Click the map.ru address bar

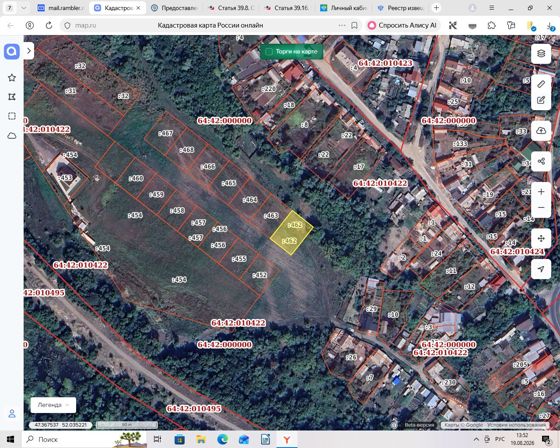[85, 25]
